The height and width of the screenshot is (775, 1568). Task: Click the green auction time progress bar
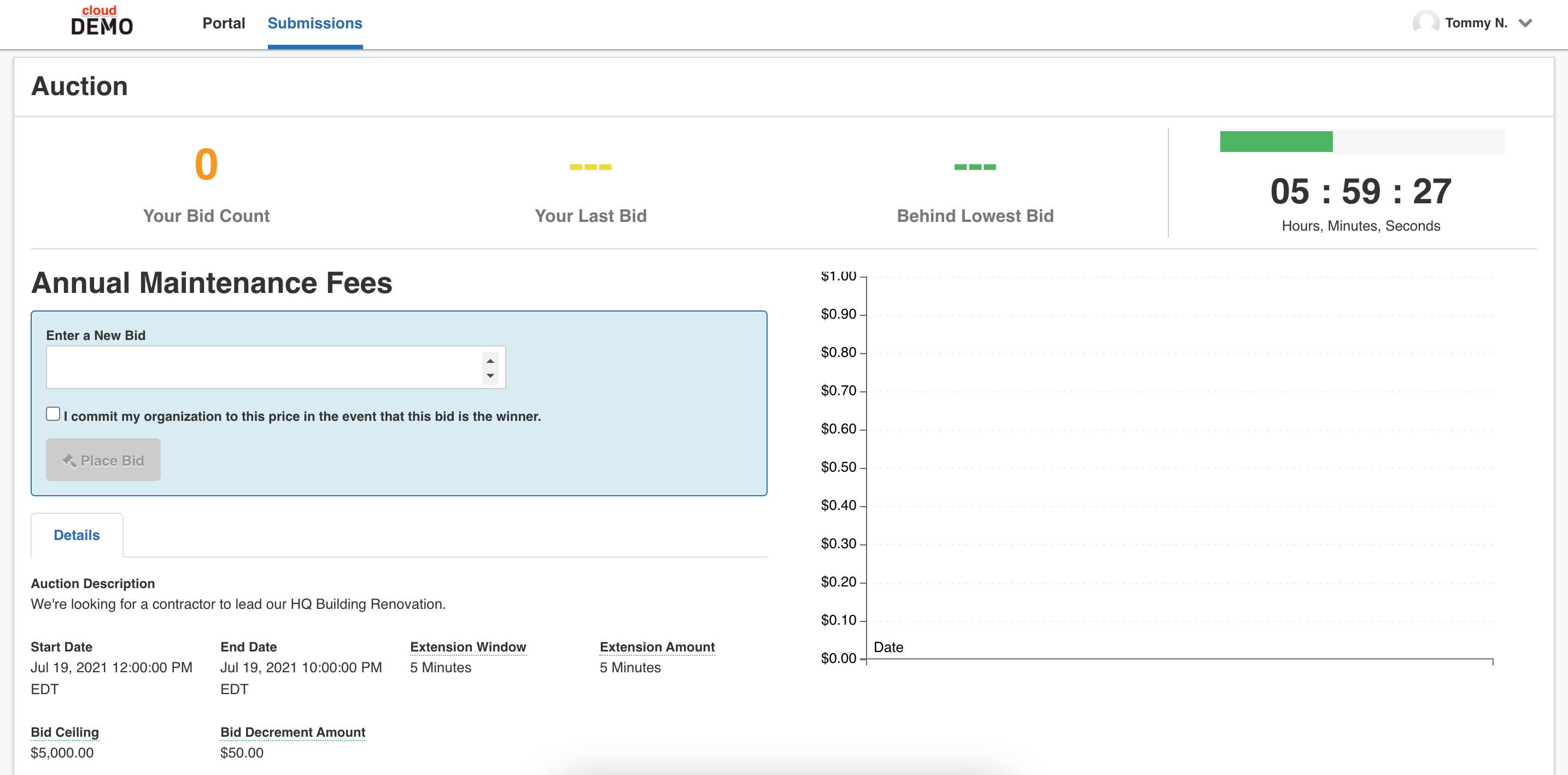(x=1277, y=141)
